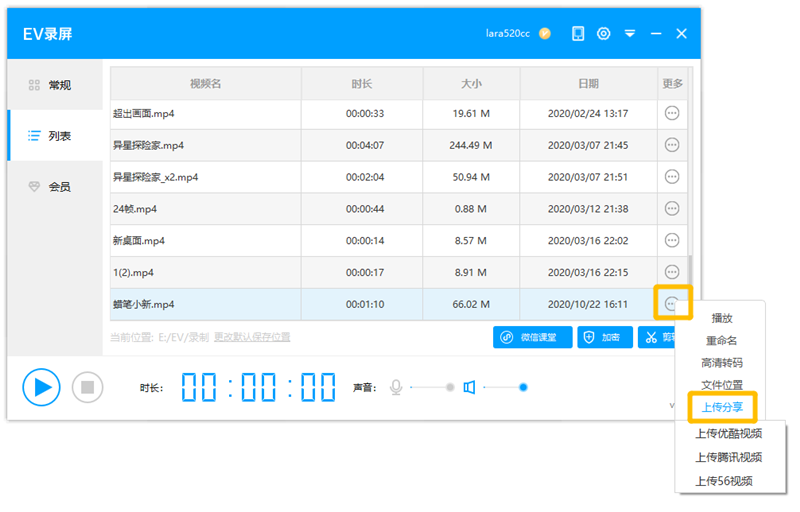800x512 pixels.
Task: Sort by the 视频名 column header
Action: coord(206,84)
